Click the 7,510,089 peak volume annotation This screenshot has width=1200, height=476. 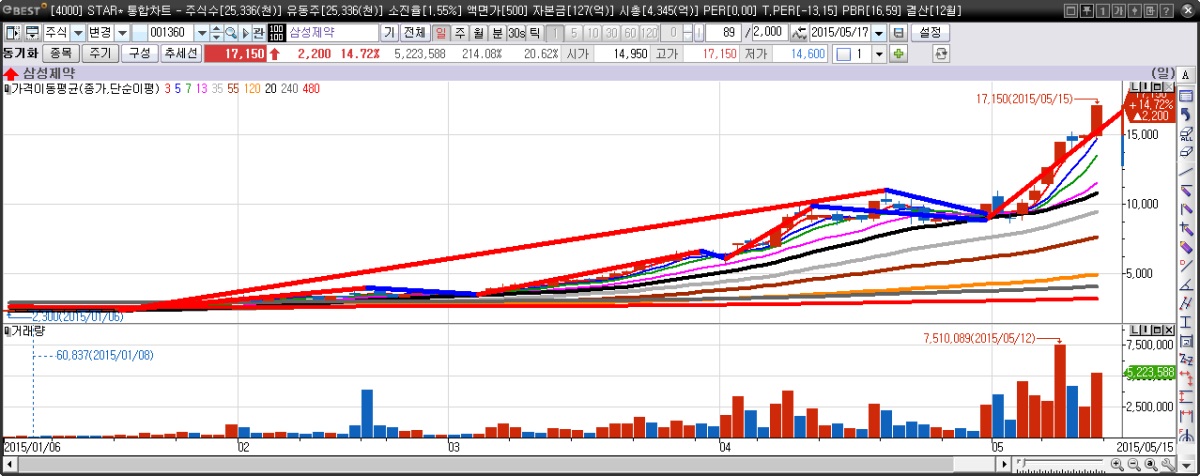(x=979, y=338)
